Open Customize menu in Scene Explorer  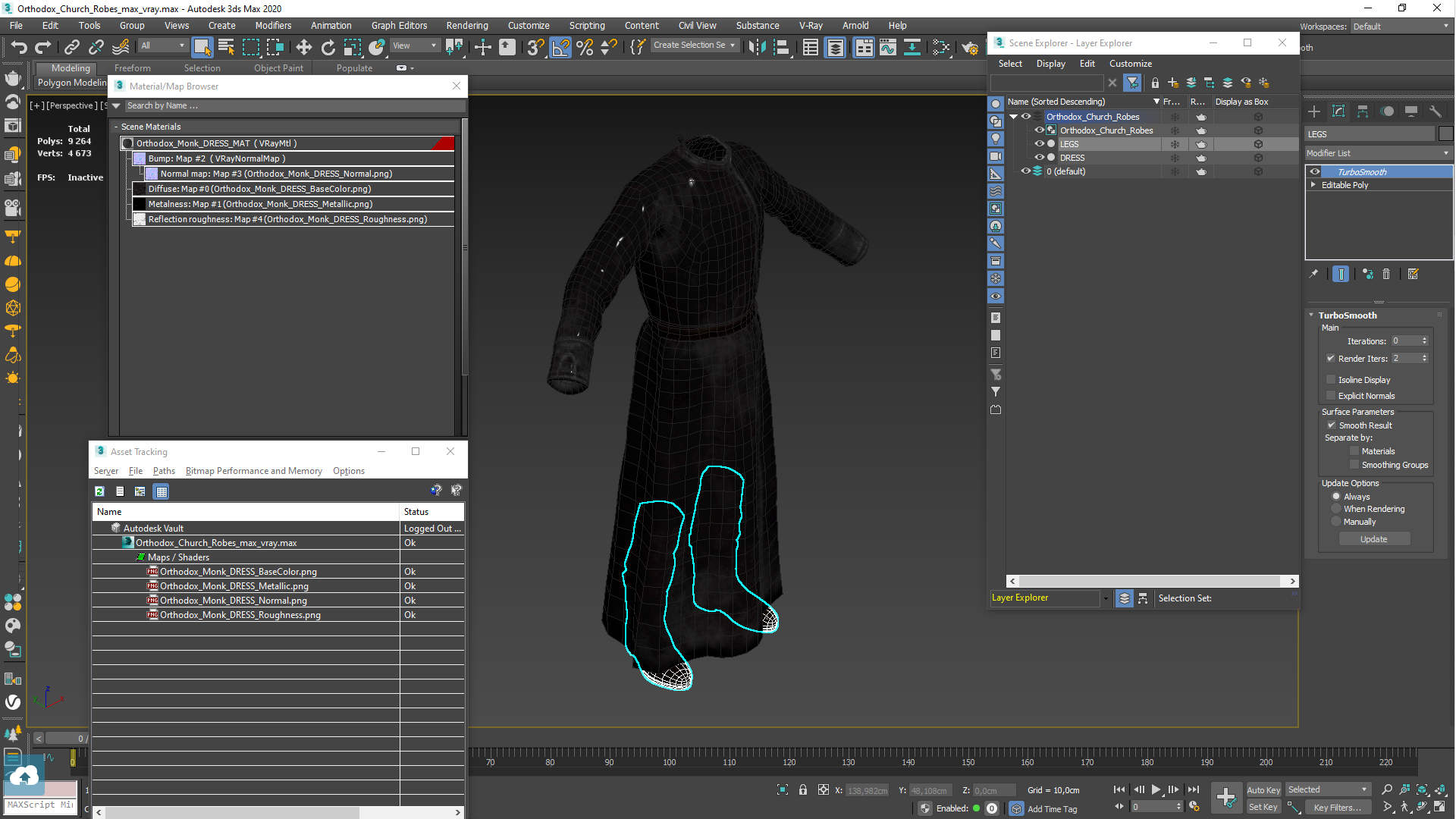pos(1130,64)
